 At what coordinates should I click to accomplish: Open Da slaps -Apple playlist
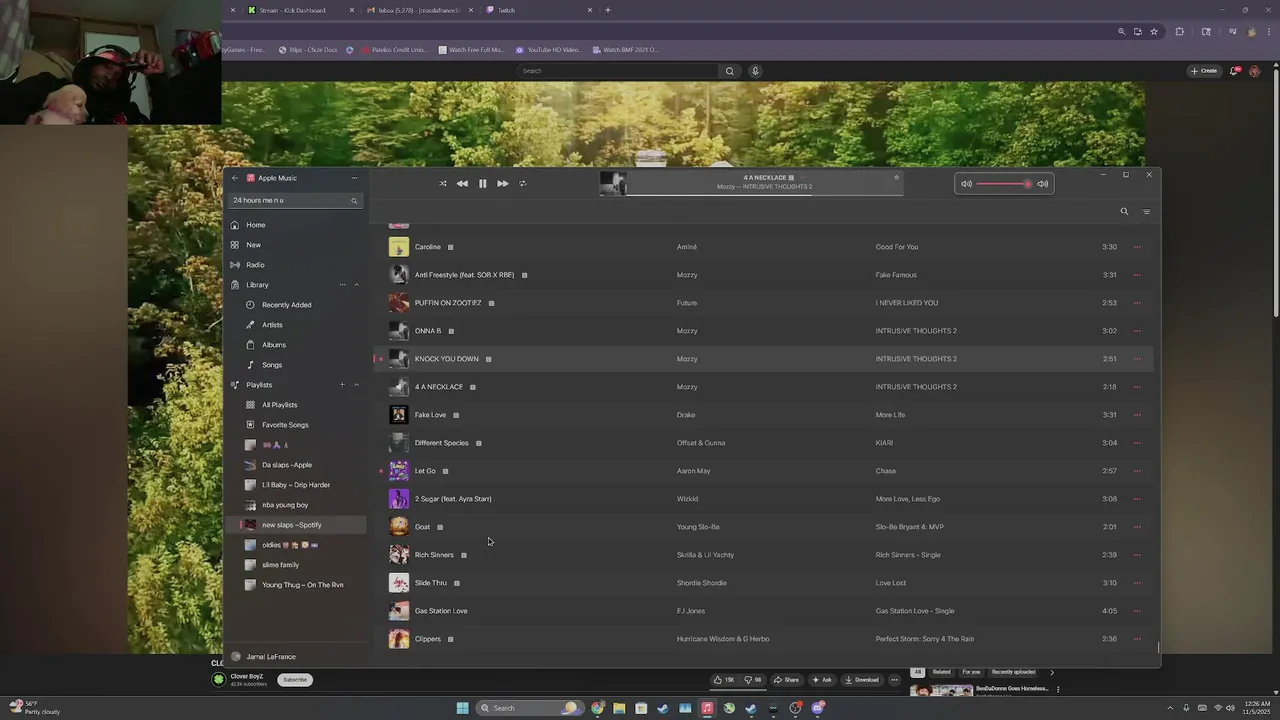(x=287, y=465)
